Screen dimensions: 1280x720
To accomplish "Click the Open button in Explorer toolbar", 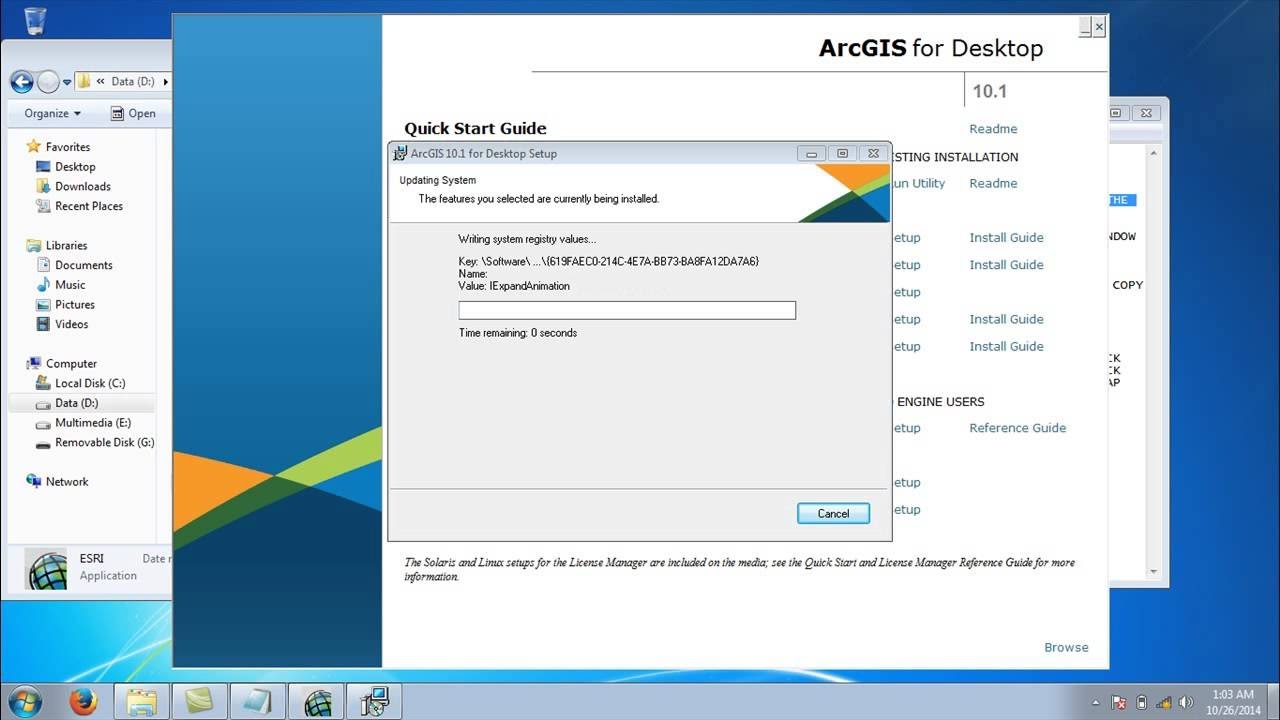I will click(133, 113).
